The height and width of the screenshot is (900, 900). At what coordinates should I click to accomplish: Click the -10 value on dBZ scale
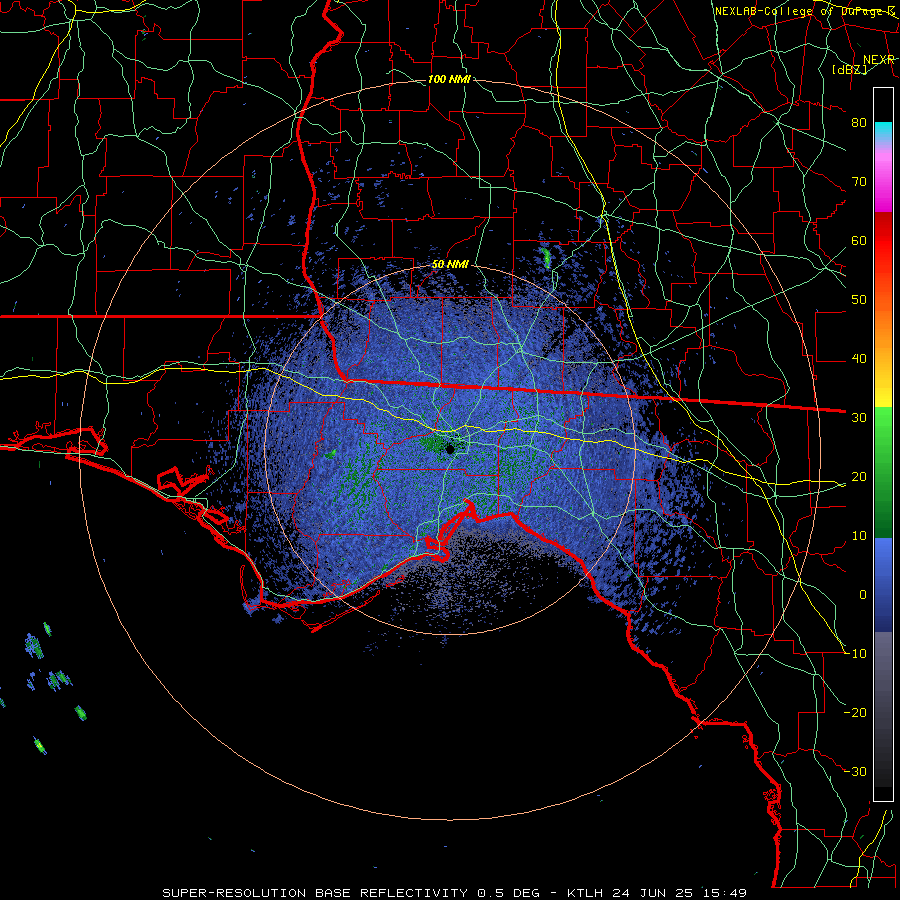click(x=855, y=654)
